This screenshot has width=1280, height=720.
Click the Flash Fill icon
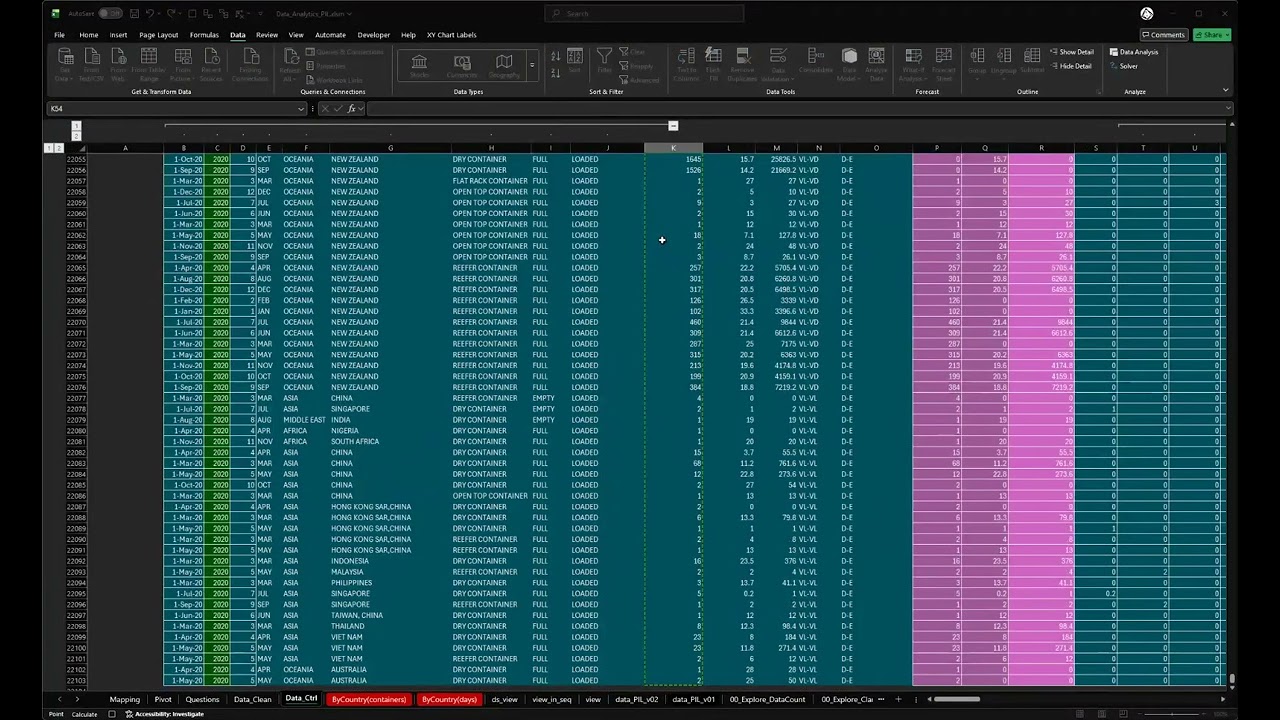713,64
